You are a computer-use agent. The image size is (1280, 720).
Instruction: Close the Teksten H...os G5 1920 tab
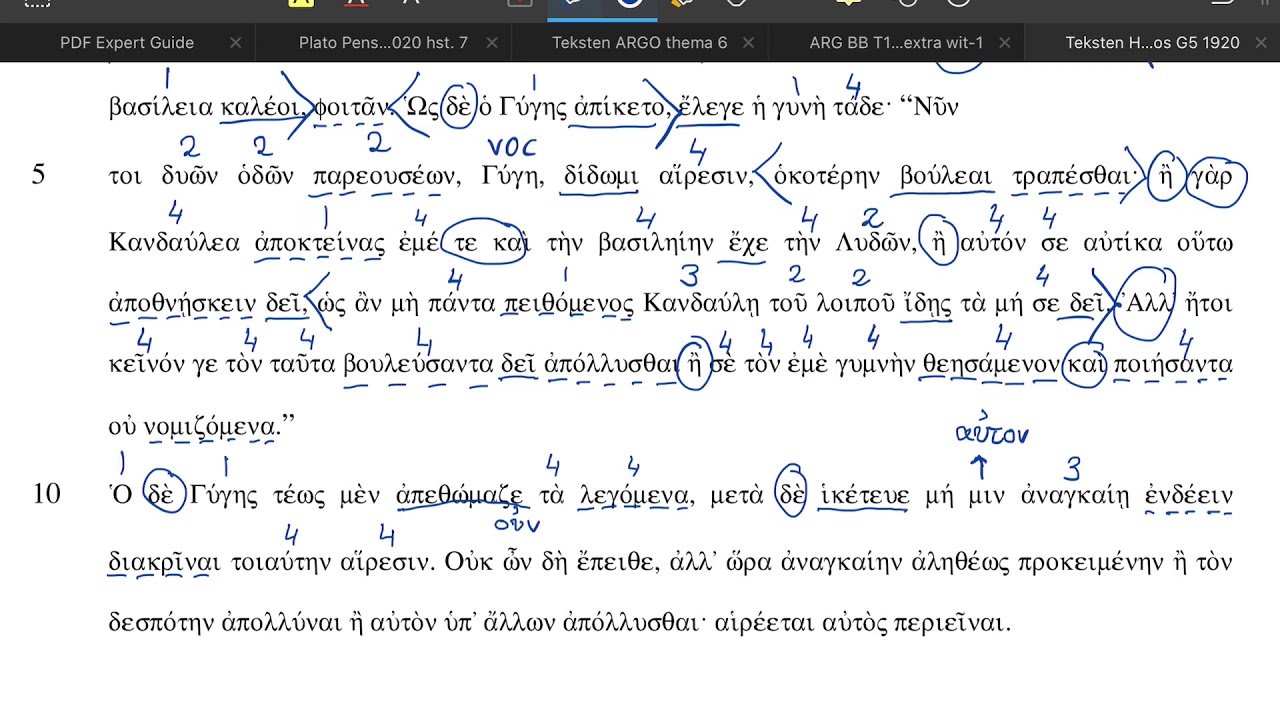1260,43
